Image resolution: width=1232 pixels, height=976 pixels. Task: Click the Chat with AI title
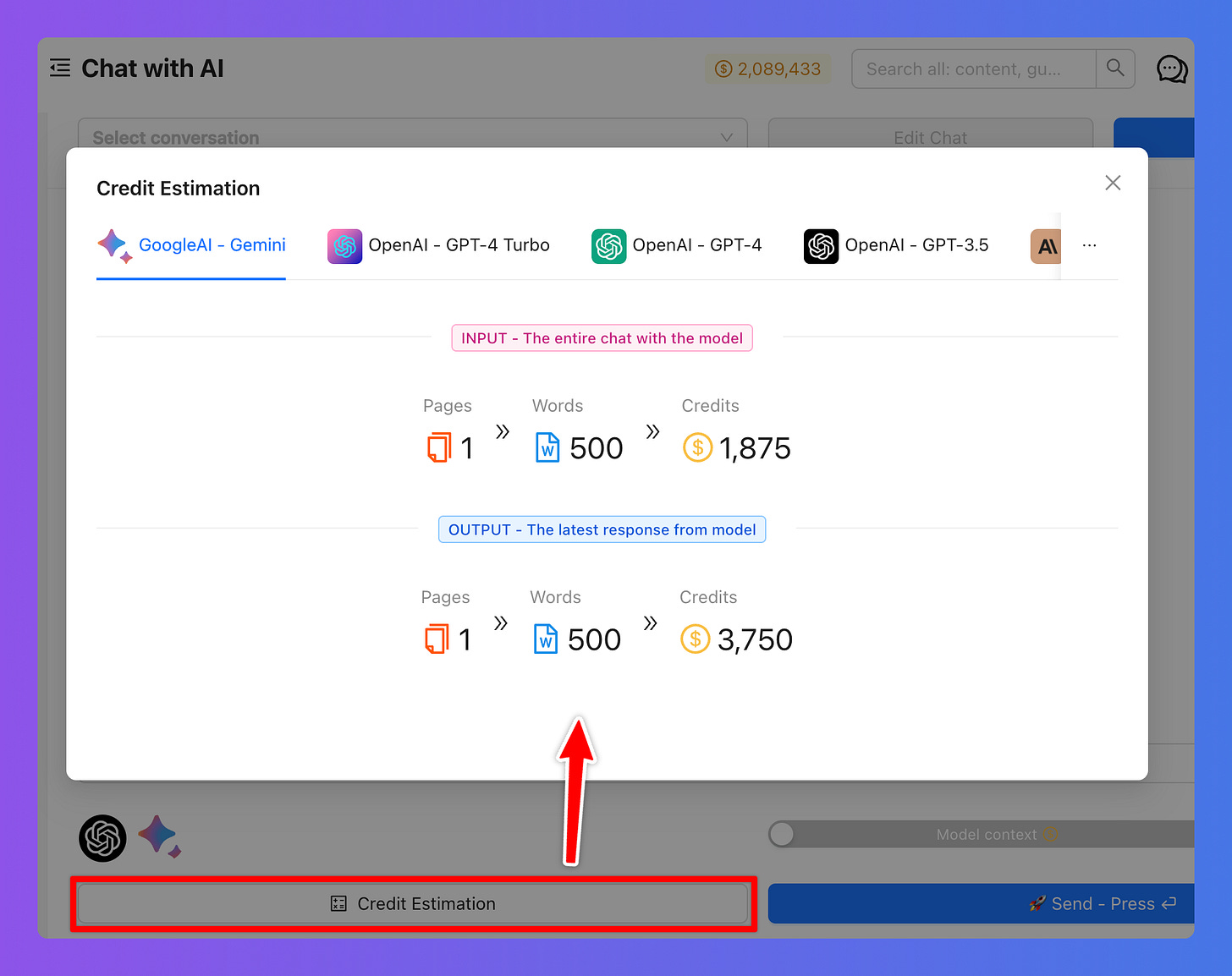pyautogui.click(x=152, y=69)
